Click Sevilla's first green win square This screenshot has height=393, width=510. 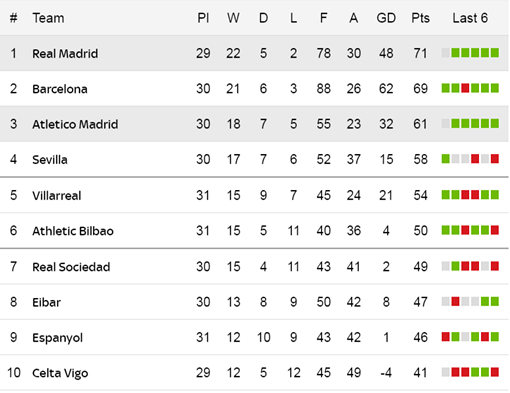click(446, 159)
